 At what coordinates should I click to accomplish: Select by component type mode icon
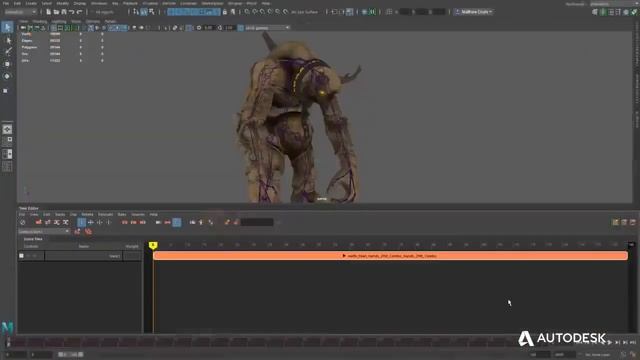coord(151,12)
